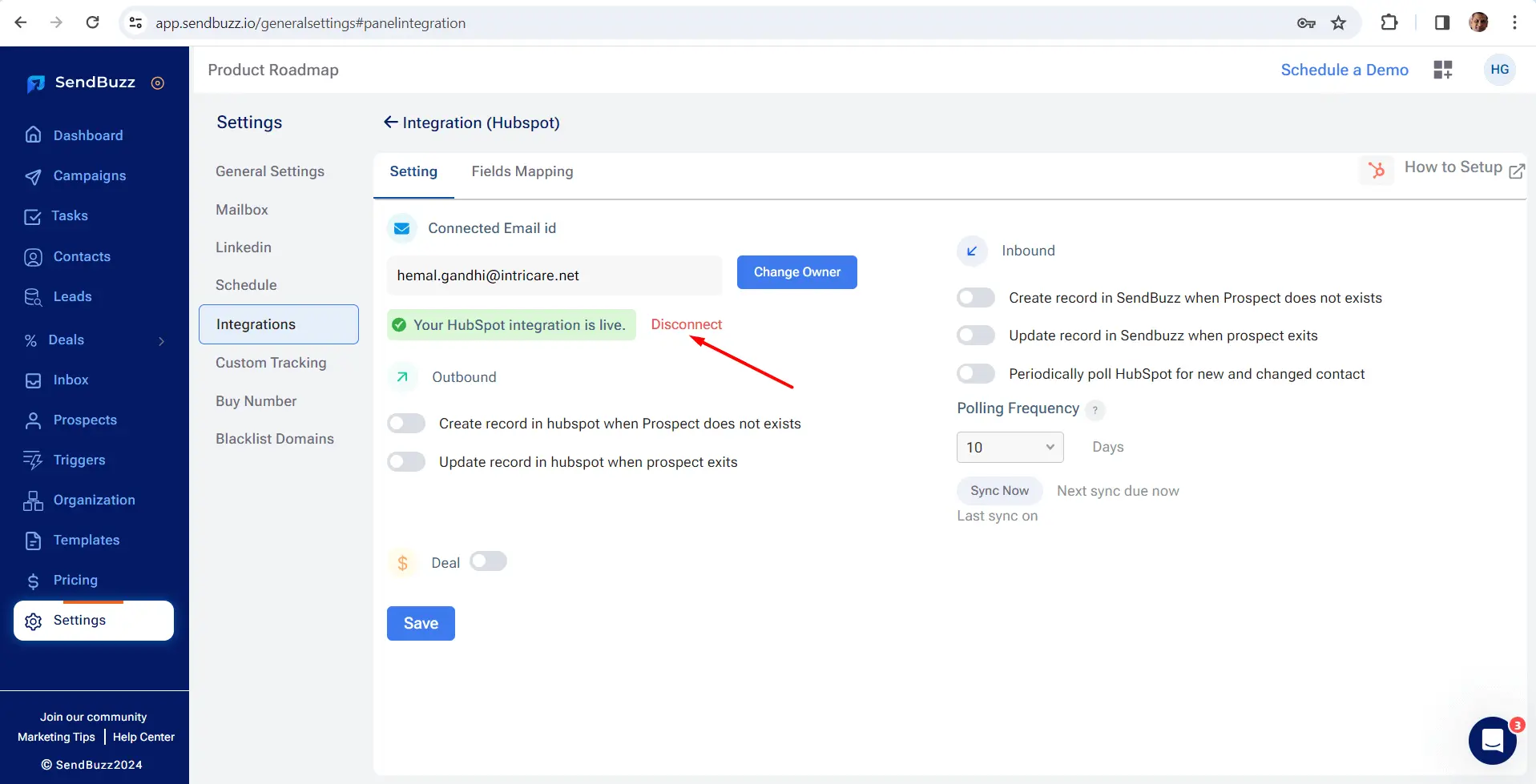Click the browser reload button
Viewport: 1536px width, 784px height.
coord(93,22)
